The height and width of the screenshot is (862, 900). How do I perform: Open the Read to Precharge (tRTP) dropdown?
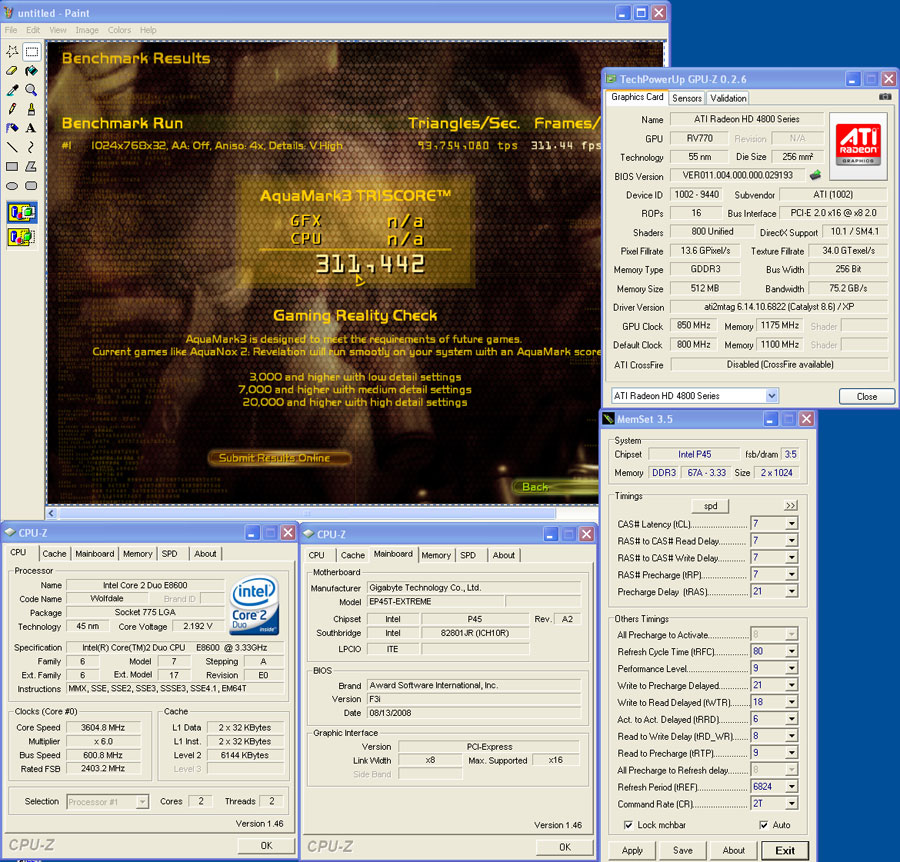792,752
